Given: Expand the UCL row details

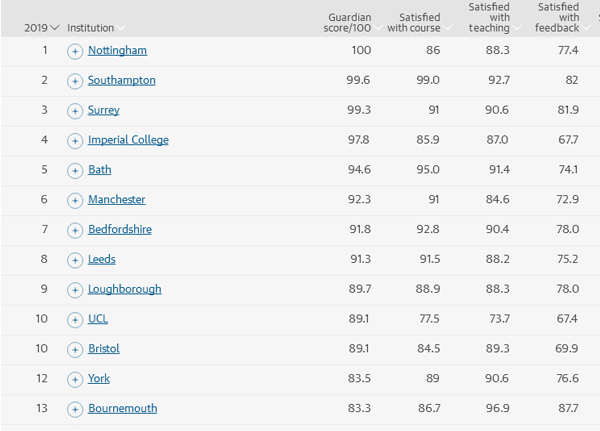Looking at the screenshot, I should [x=75, y=320].
